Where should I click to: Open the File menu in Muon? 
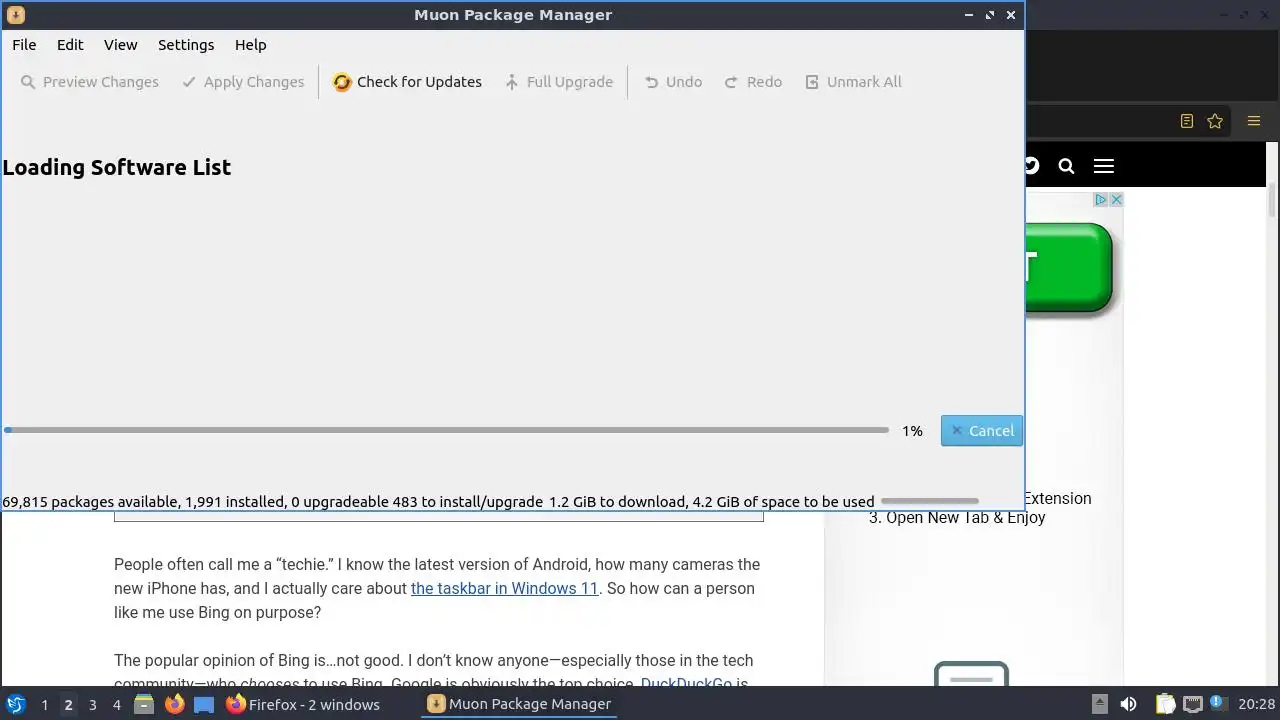tap(24, 45)
